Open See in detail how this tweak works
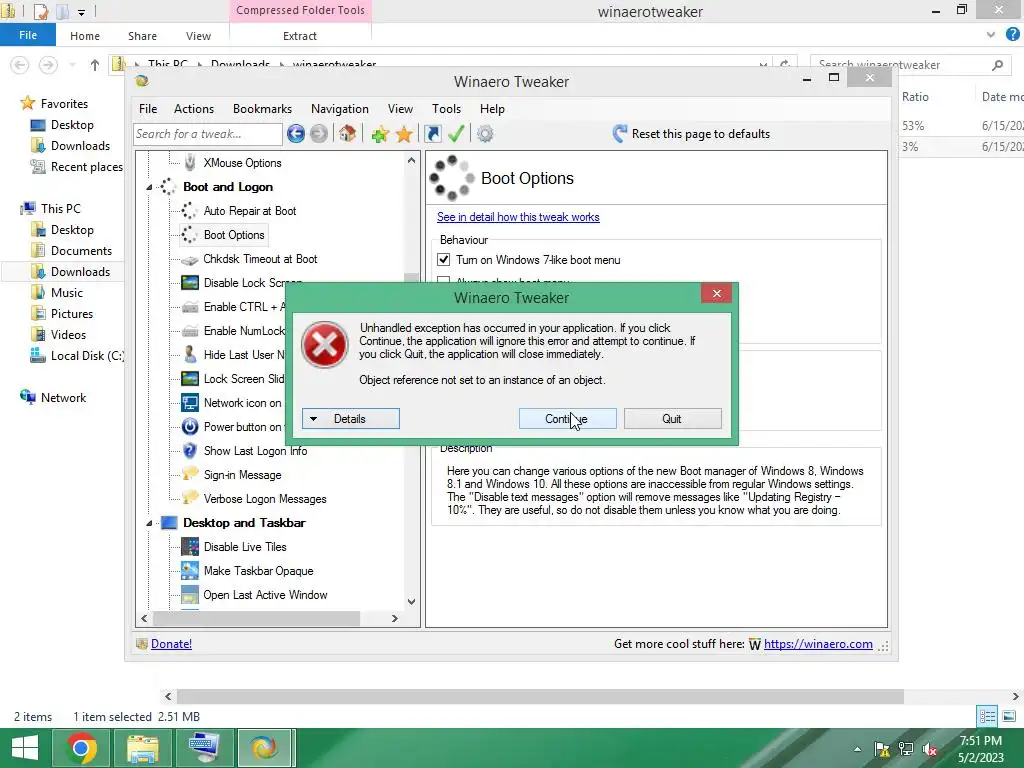 [518, 217]
